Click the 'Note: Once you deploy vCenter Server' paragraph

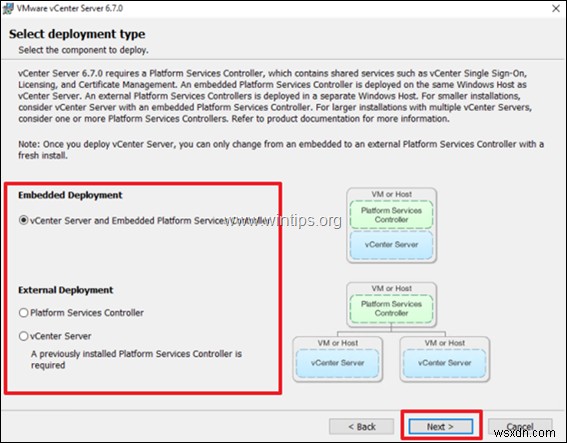[x=281, y=150]
